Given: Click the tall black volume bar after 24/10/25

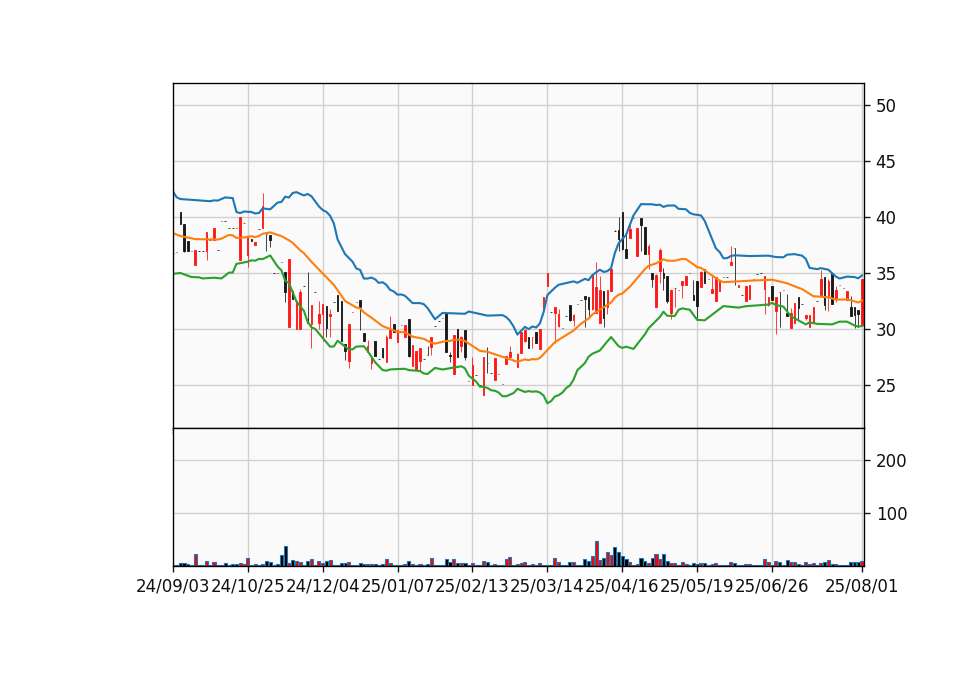Looking at the screenshot, I should (286, 556).
